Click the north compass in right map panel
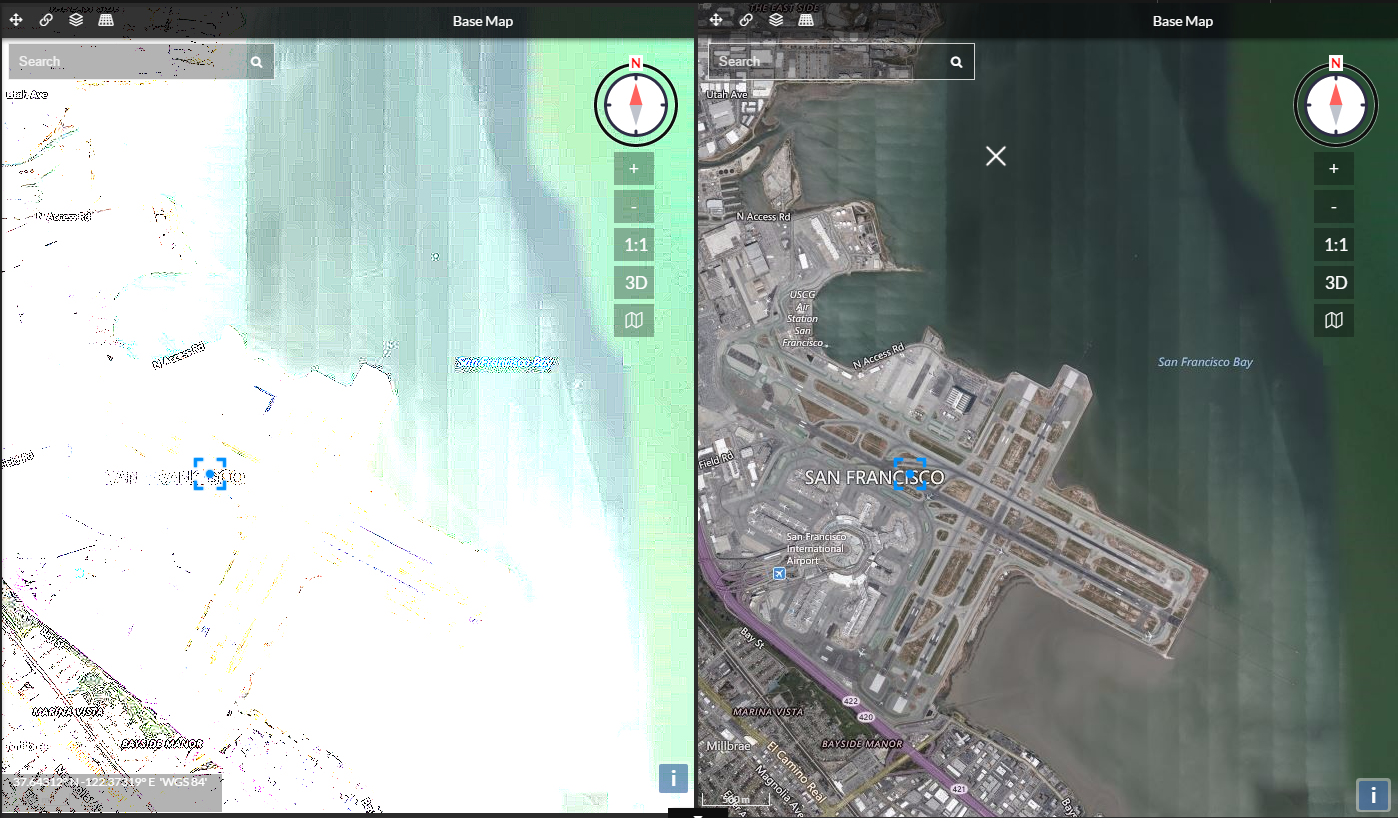 click(1336, 103)
